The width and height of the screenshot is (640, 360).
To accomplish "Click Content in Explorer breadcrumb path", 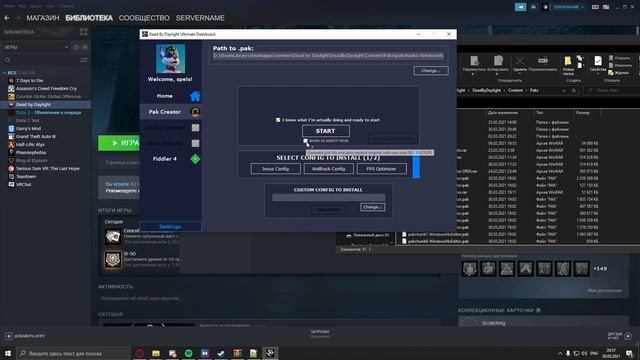I will pos(516,90).
